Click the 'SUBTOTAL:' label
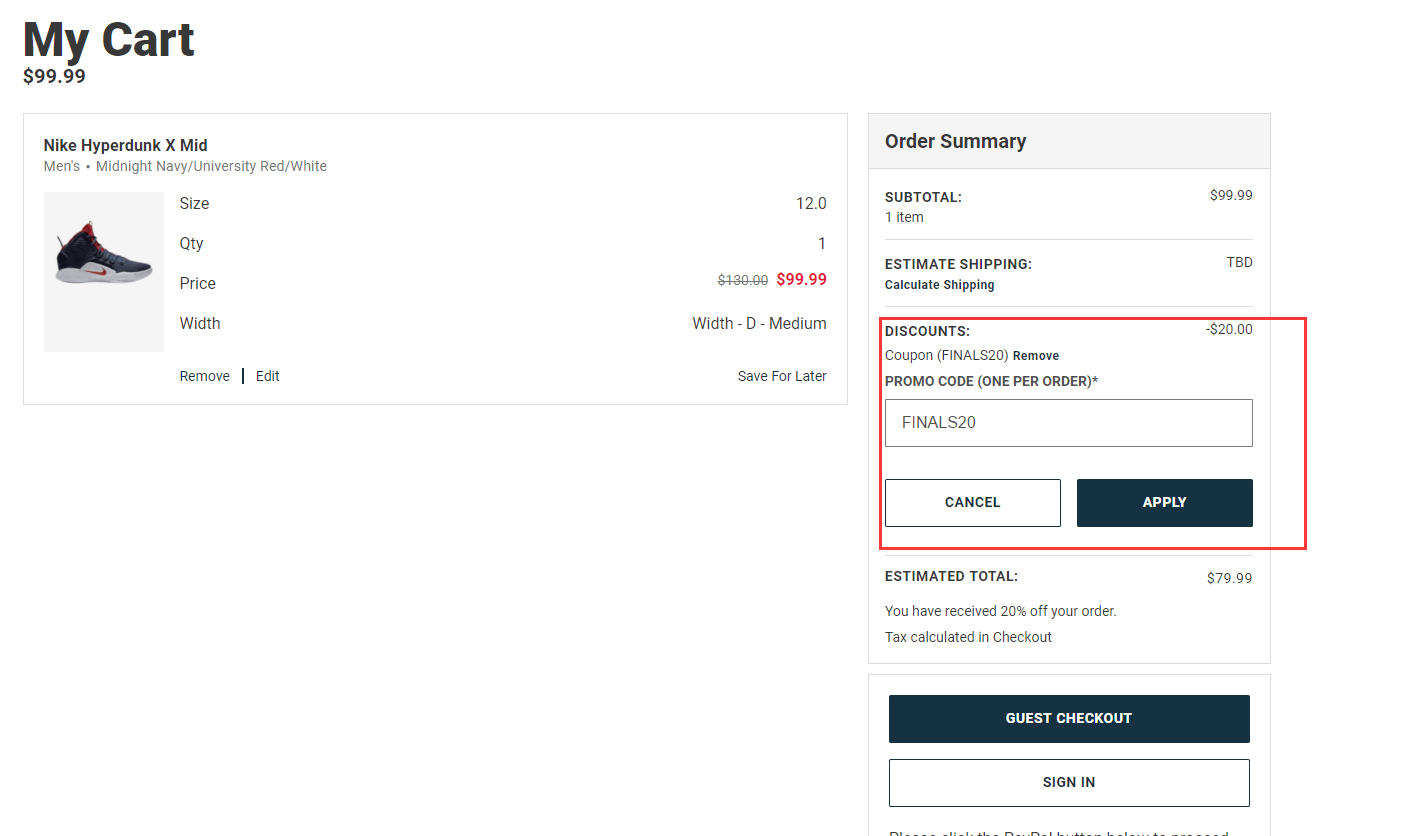 tap(924, 198)
